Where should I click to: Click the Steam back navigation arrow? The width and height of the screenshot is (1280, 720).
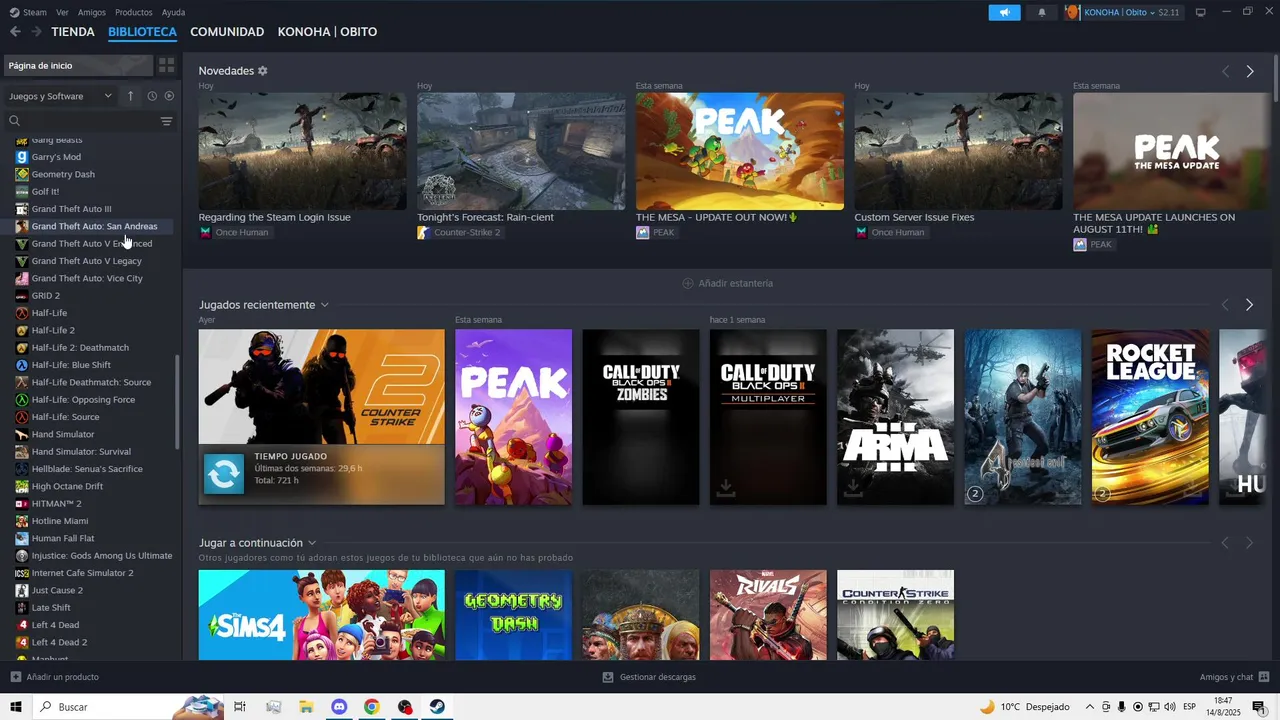coord(15,32)
